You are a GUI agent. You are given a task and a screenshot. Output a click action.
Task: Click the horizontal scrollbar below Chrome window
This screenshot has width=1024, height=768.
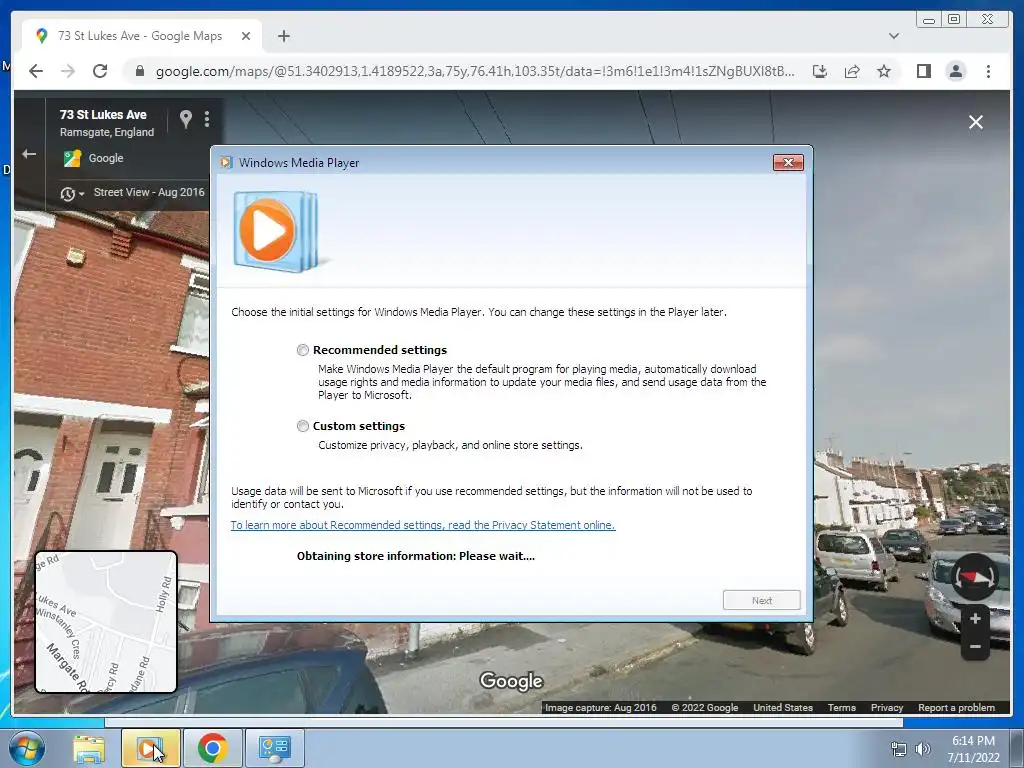[x=504, y=722]
